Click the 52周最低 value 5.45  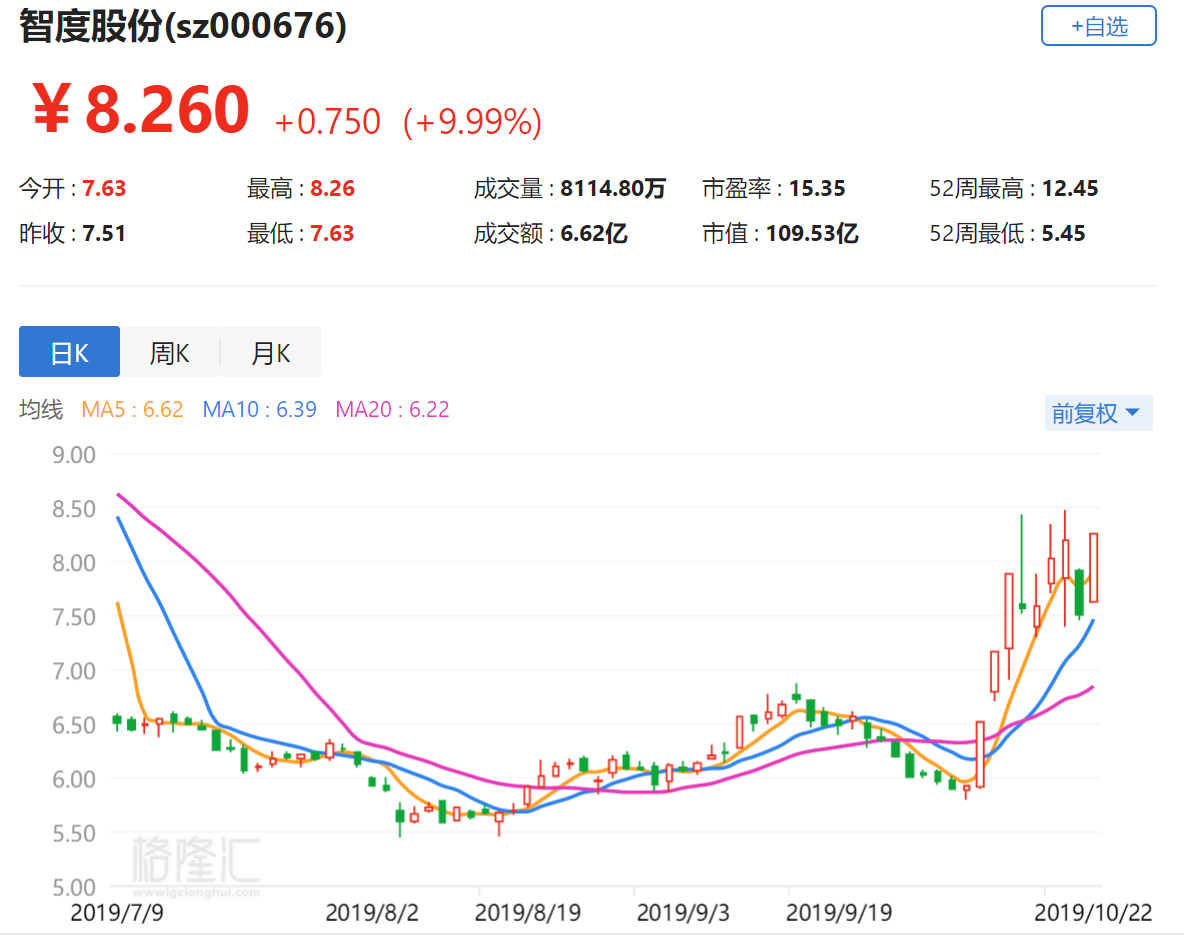[x=1063, y=233]
